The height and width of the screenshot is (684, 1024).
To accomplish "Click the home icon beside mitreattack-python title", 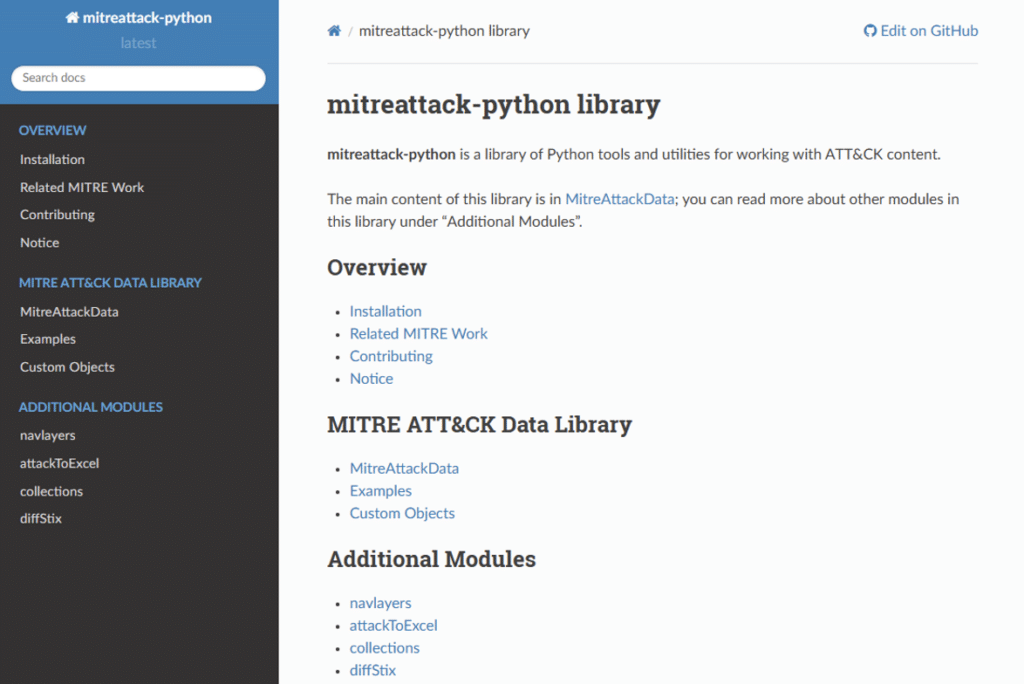I will tap(72, 18).
